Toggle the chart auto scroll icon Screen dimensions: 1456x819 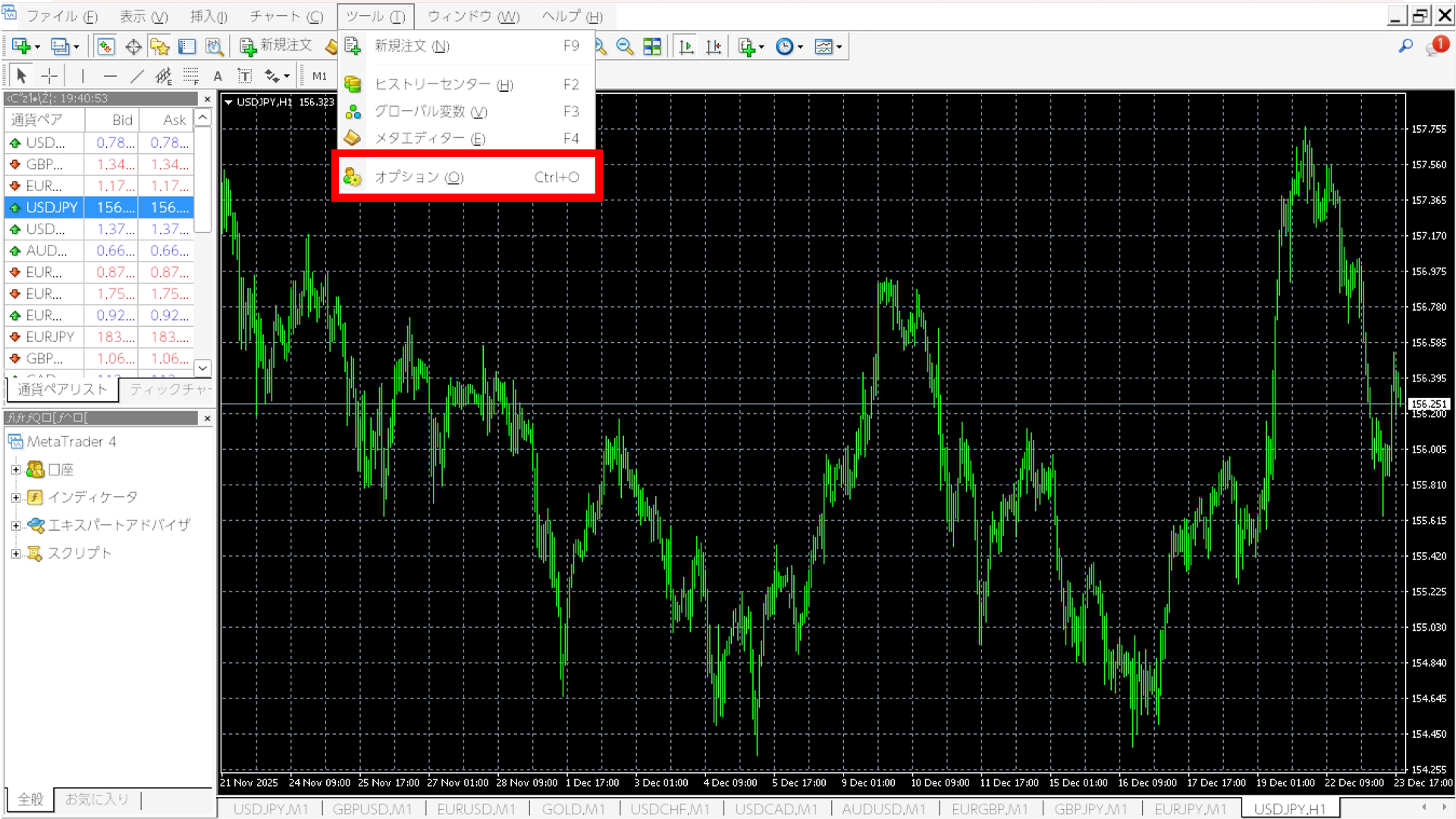point(686,47)
